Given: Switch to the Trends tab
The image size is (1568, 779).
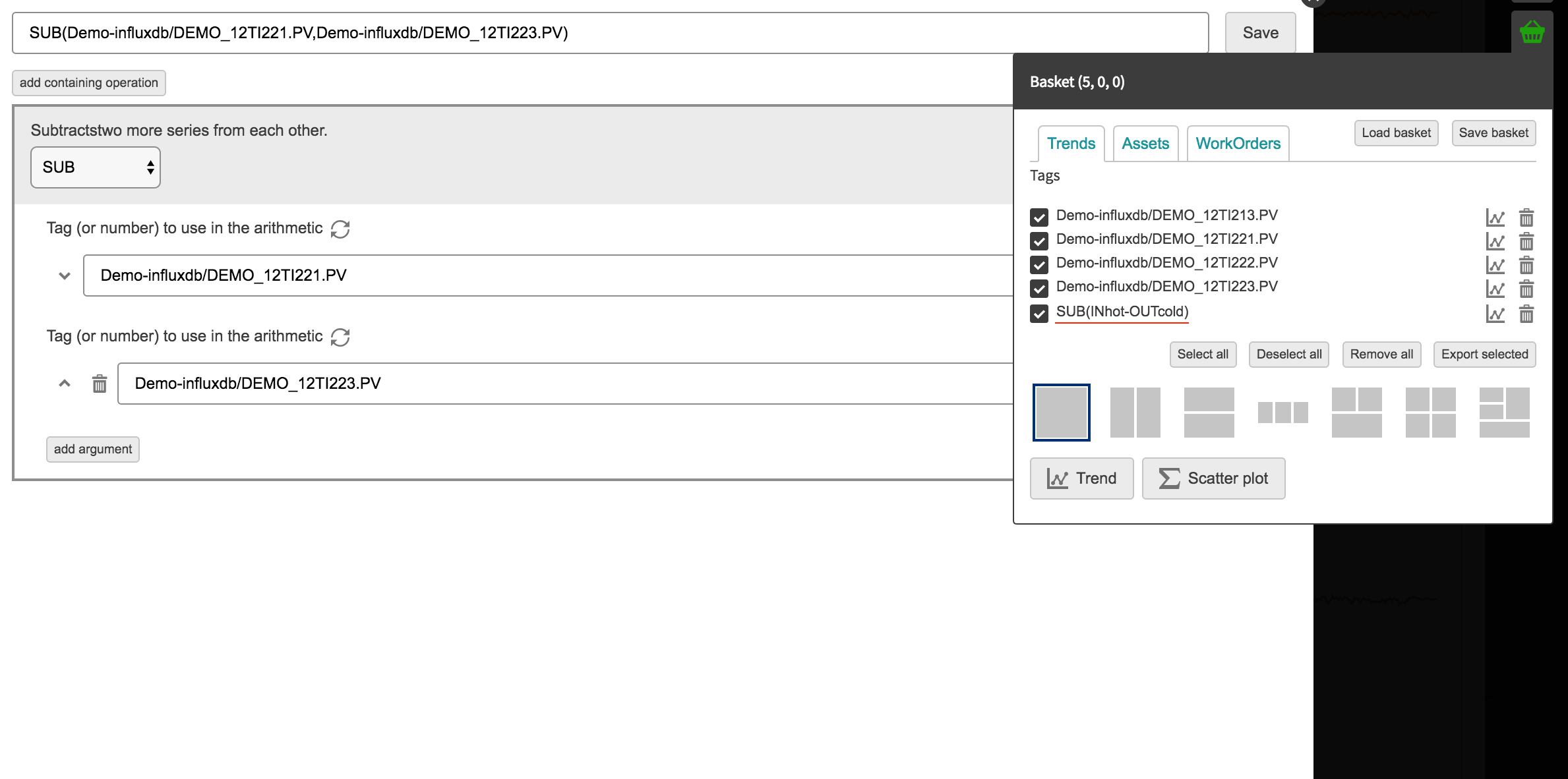Looking at the screenshot, I should click(1071, 144).
